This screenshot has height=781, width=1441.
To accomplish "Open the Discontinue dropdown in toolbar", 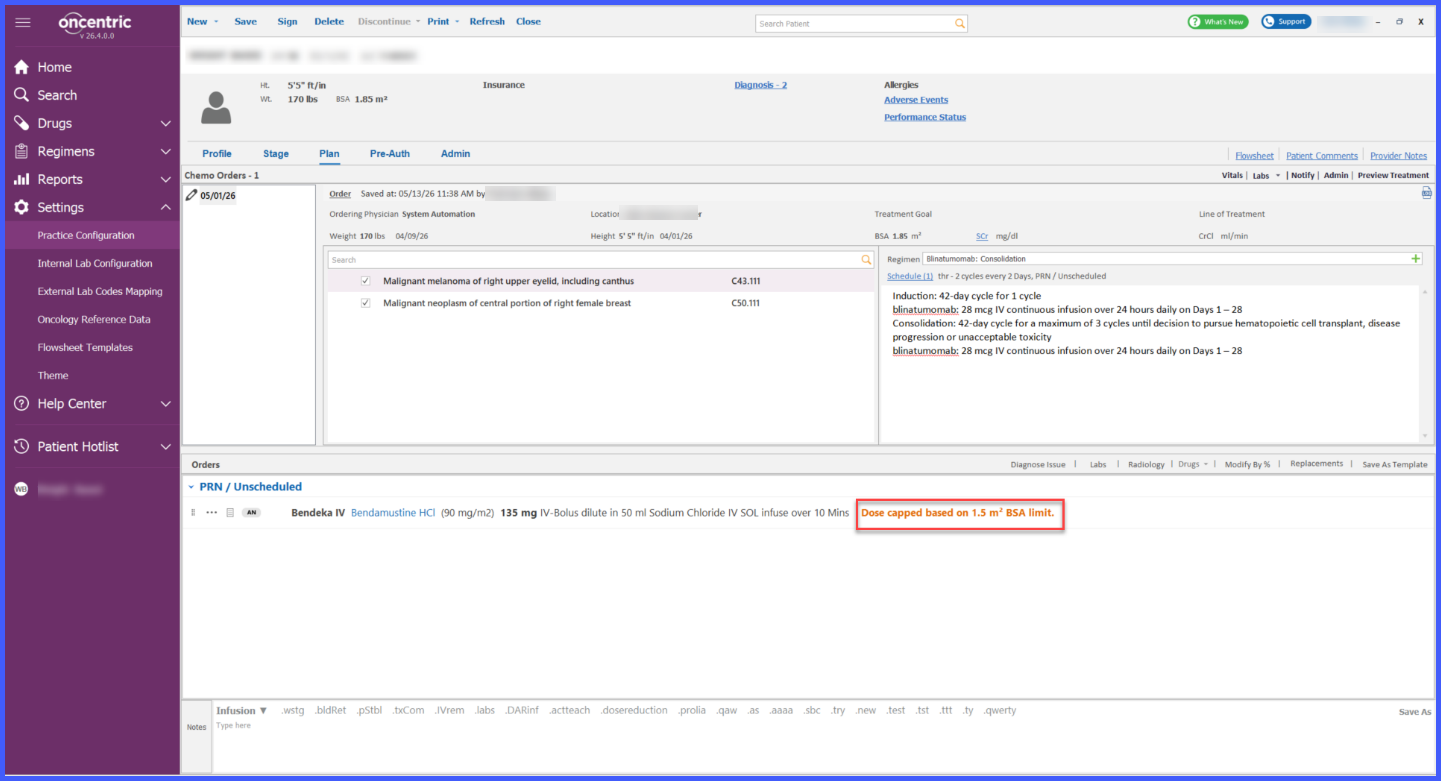I will click(389, 21).
